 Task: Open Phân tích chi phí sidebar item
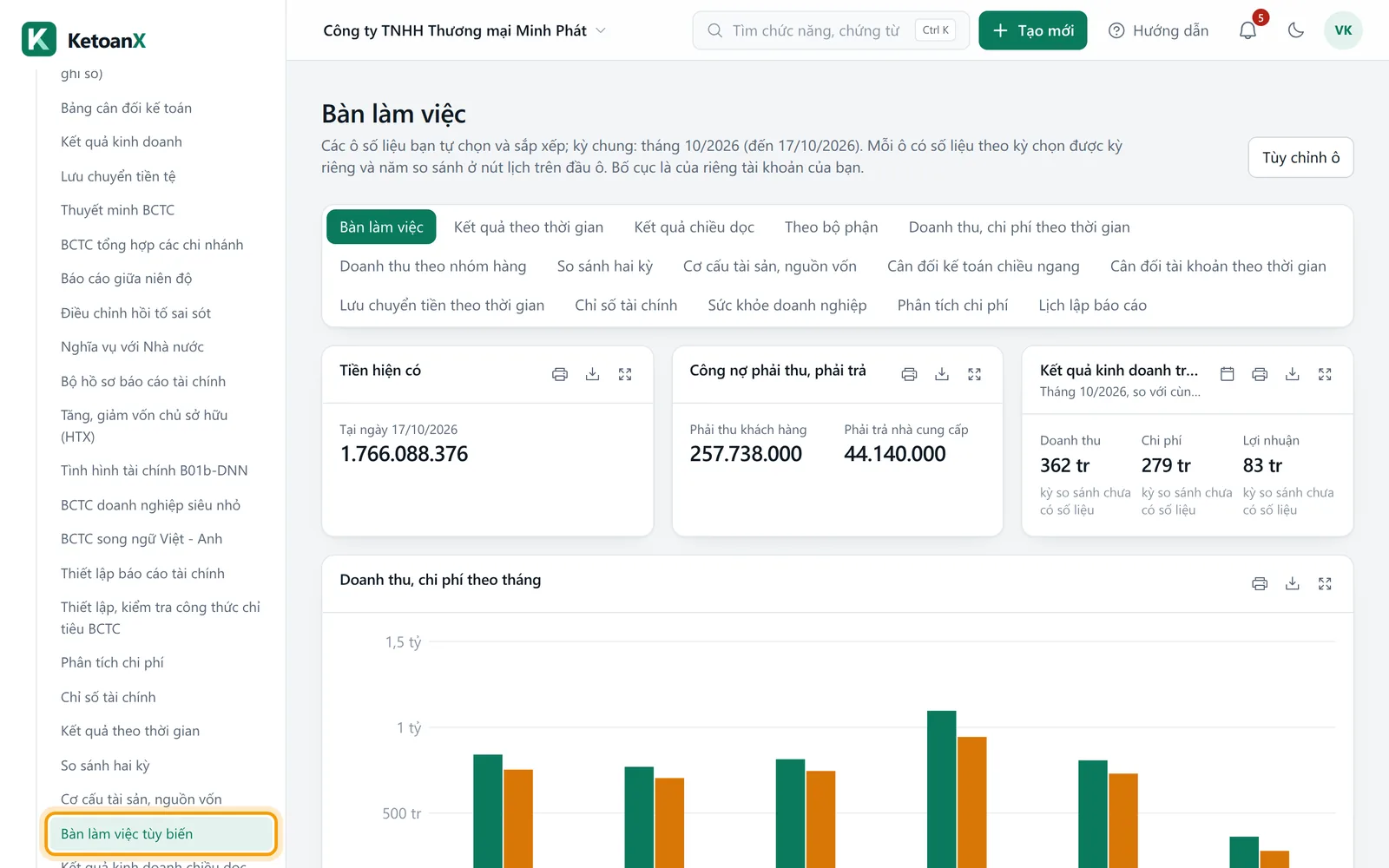161,662
